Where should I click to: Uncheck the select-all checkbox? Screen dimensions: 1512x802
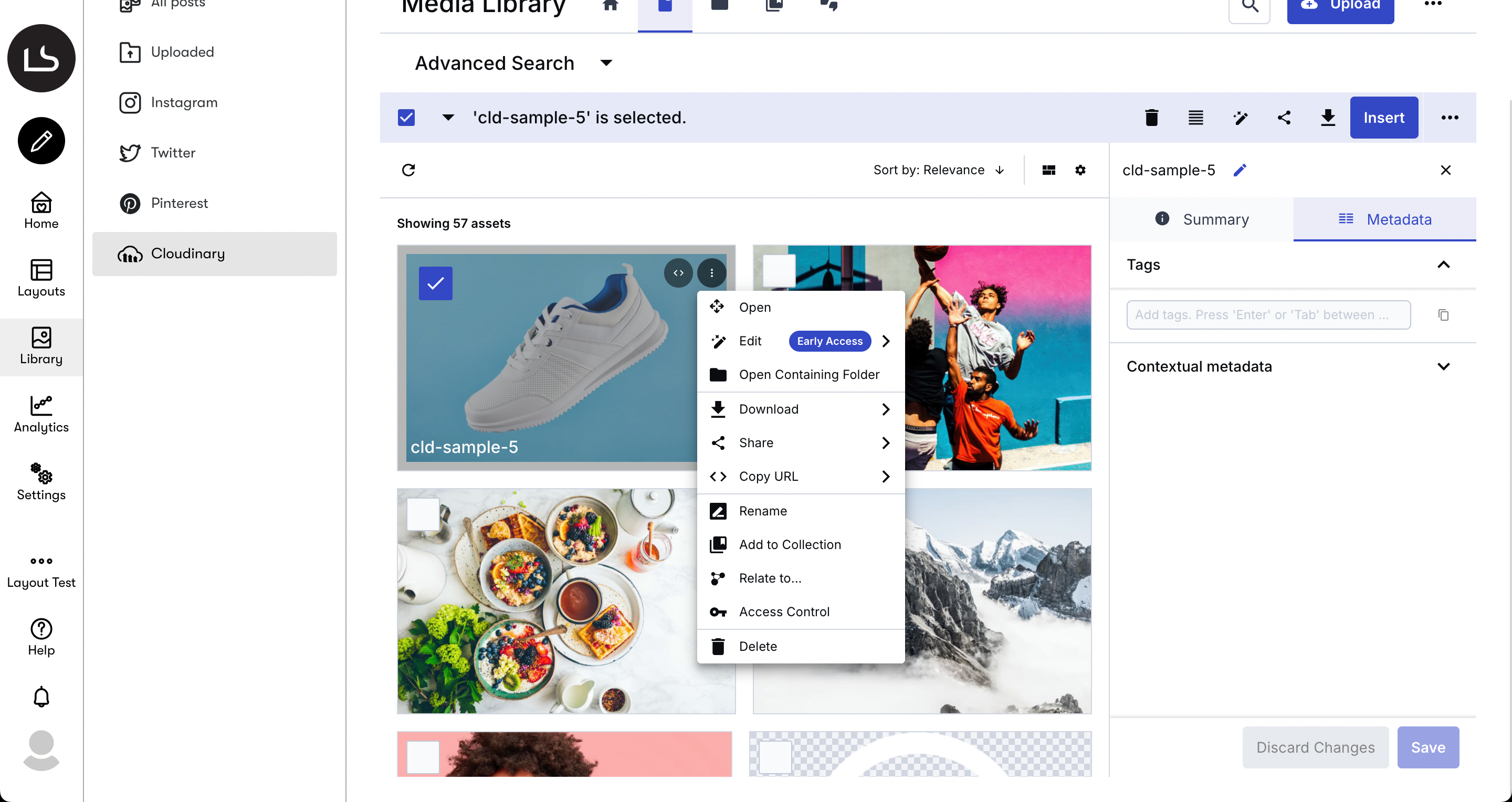[406, 118]
